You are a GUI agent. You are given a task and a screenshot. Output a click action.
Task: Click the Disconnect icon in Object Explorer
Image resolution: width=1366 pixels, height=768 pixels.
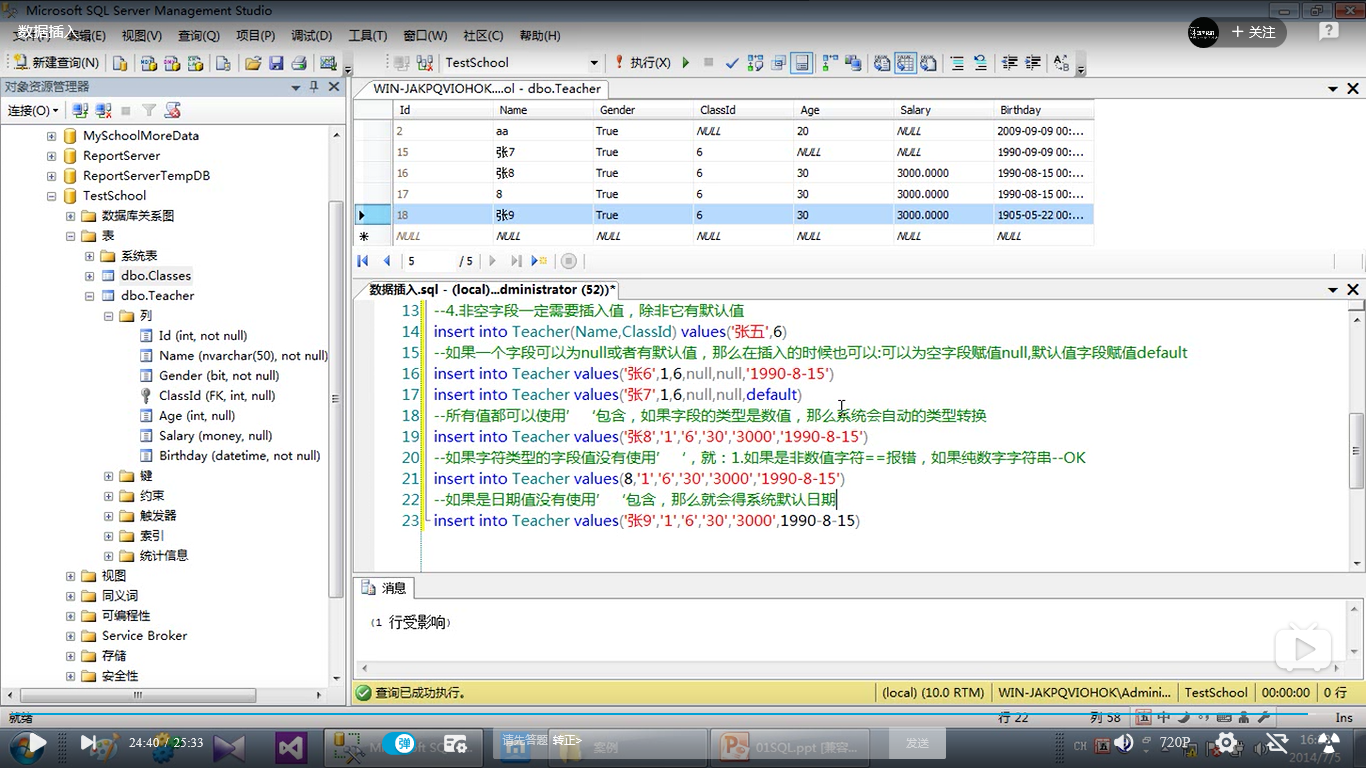(x=103, y=110)
